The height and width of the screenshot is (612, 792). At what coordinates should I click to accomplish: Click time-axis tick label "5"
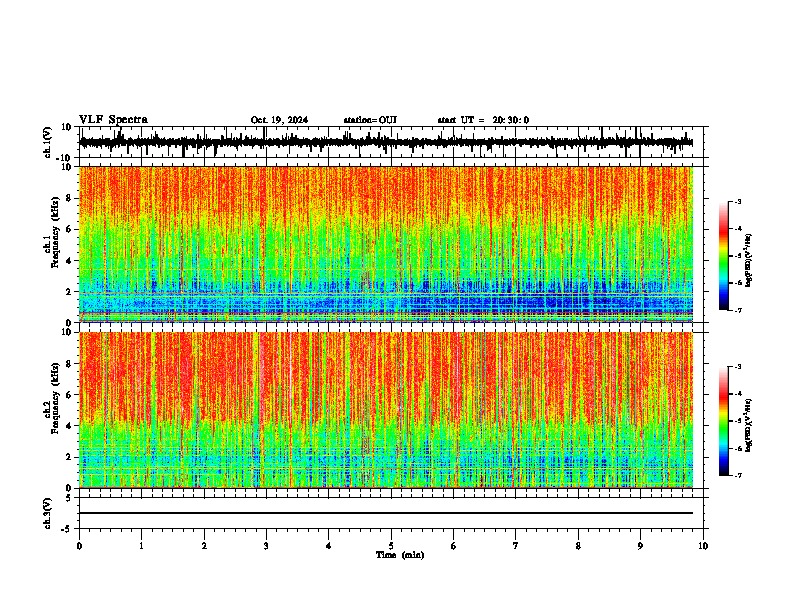point(391,546)
